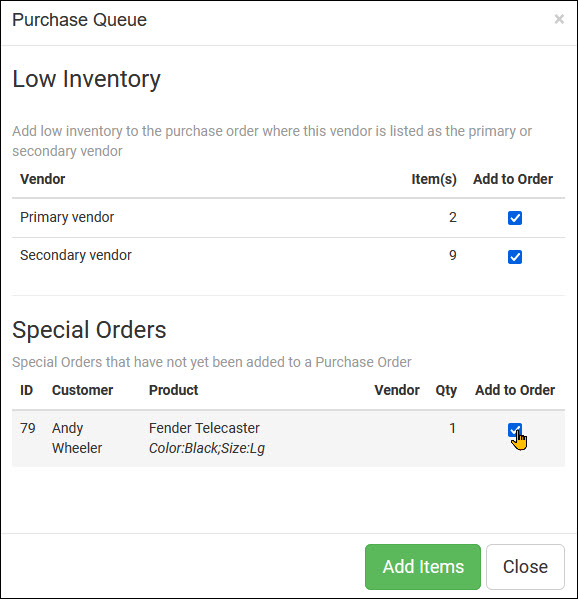Click the Fender Telecaster product name

pyautogui.click(x=204, y=428)
